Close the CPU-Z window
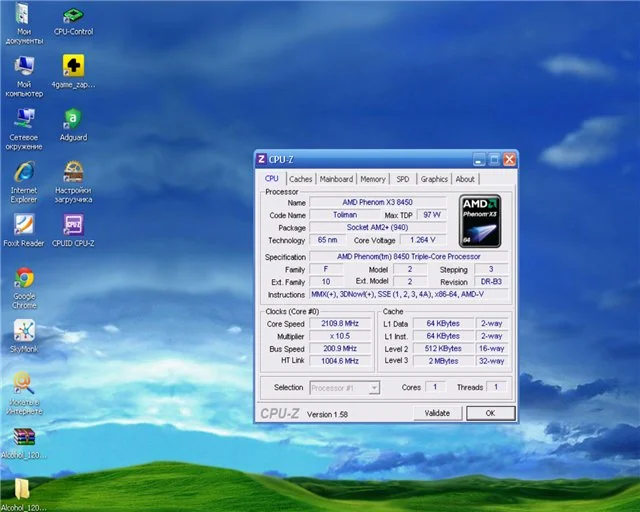Viewport: 640px width, 512px height. pyautogui.click(x=509, y=159)
